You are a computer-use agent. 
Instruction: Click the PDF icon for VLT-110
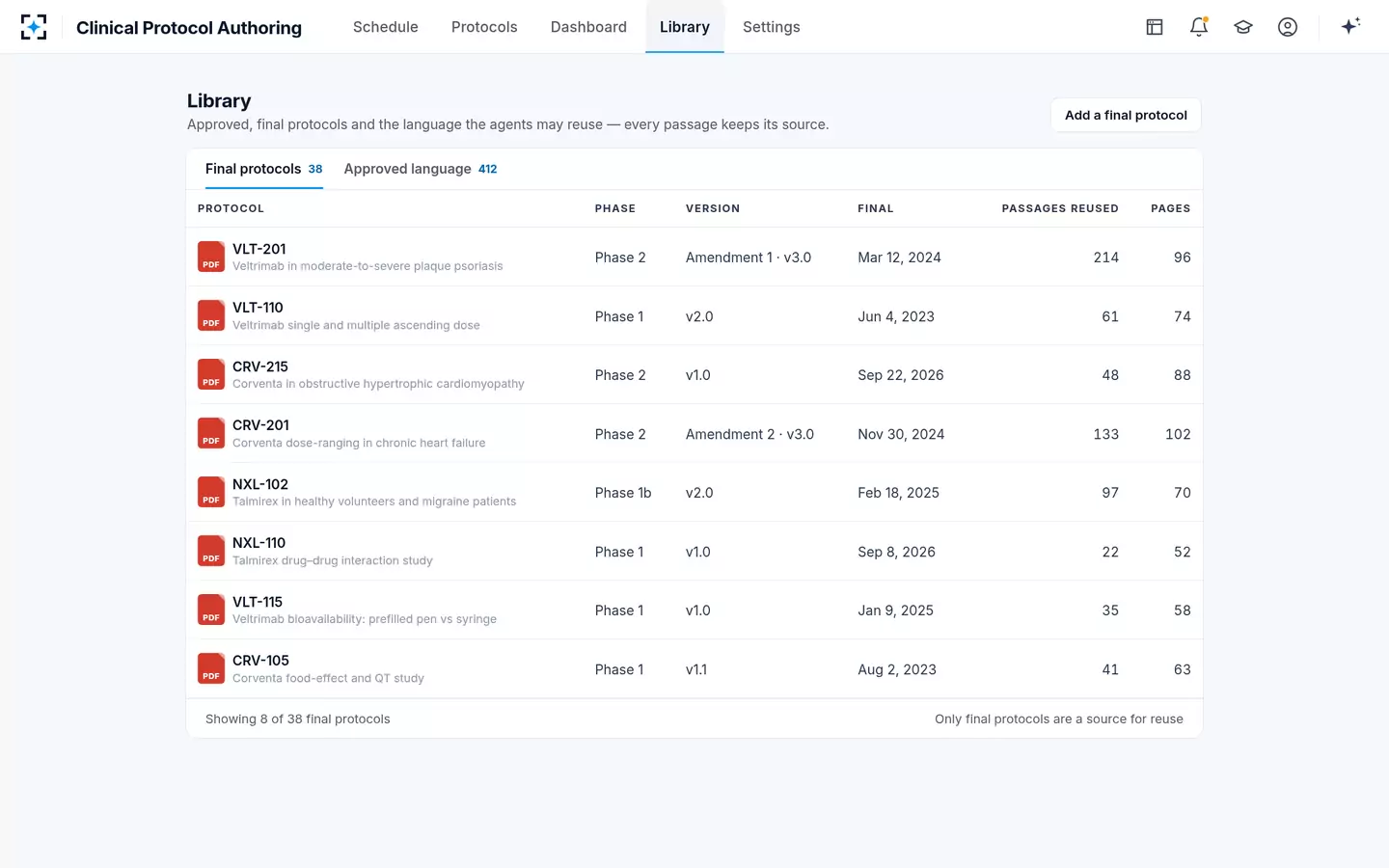(x=211, y=315)
